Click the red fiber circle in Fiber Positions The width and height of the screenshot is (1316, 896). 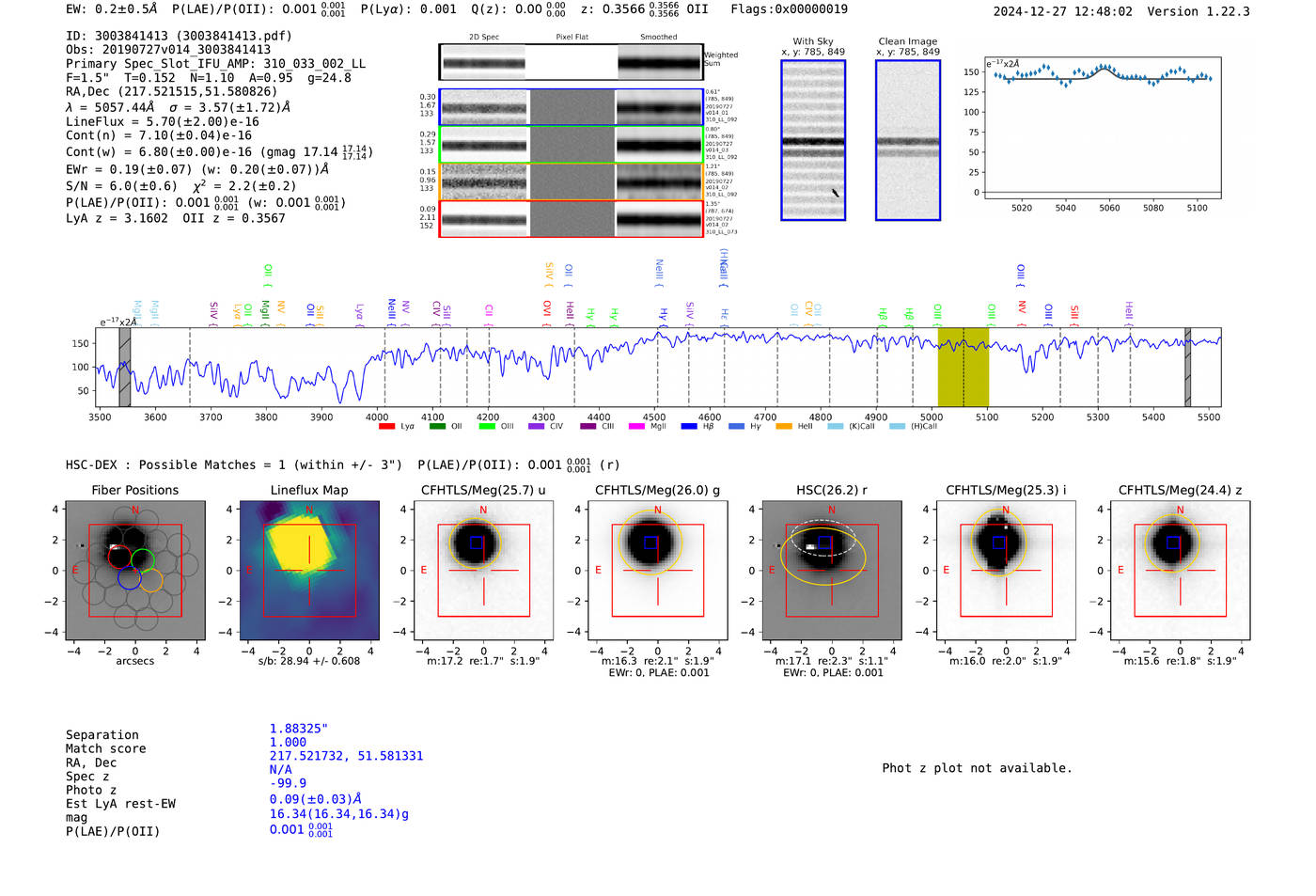[x=120, y=557]
